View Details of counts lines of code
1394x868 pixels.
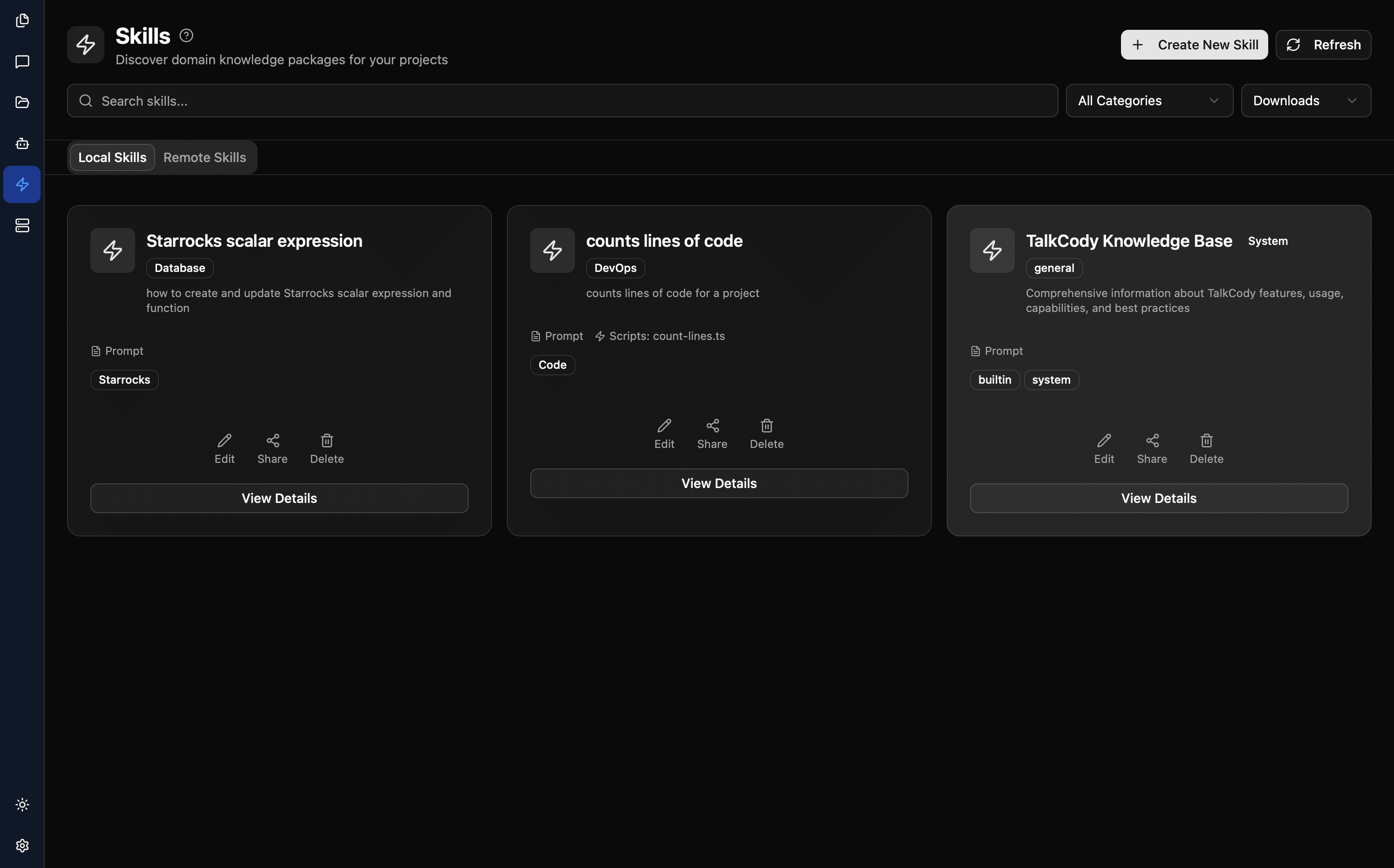(718, 483)
